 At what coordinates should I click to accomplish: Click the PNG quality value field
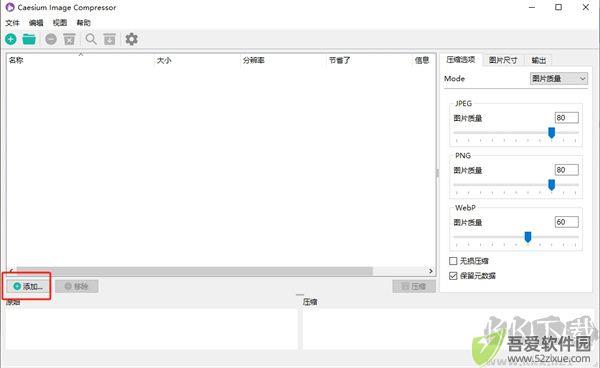(x=567, y=170)
